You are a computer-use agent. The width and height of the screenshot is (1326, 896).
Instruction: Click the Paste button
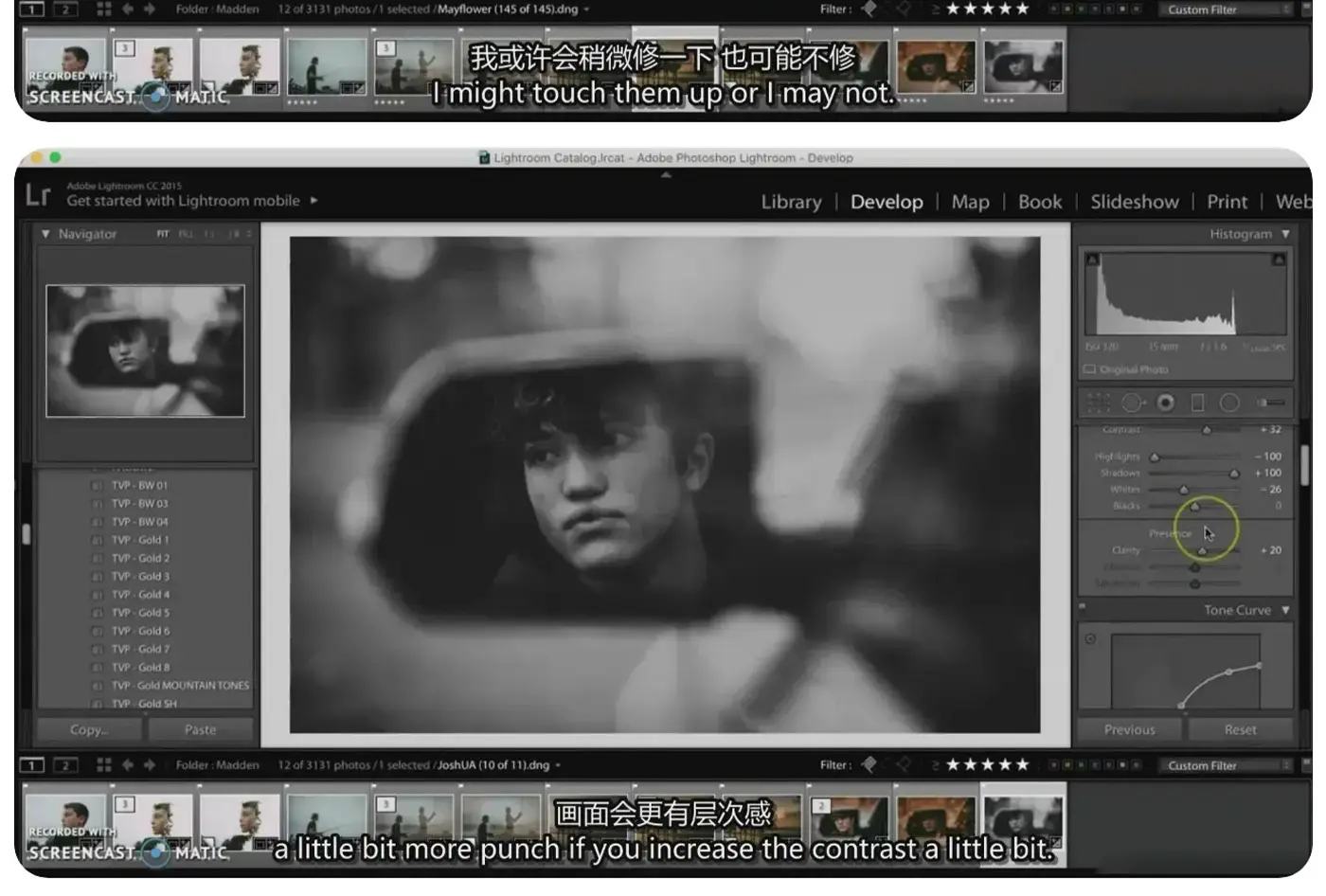[200, 729]
